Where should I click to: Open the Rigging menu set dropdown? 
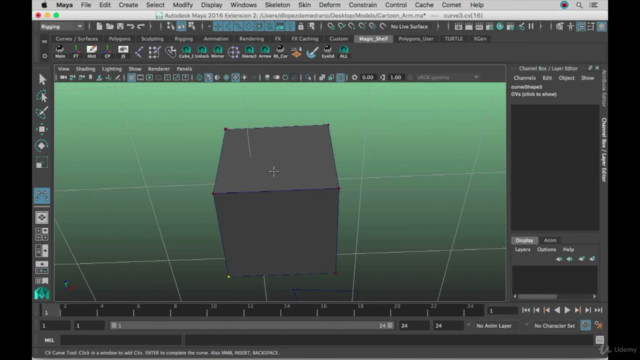[62, 27]
